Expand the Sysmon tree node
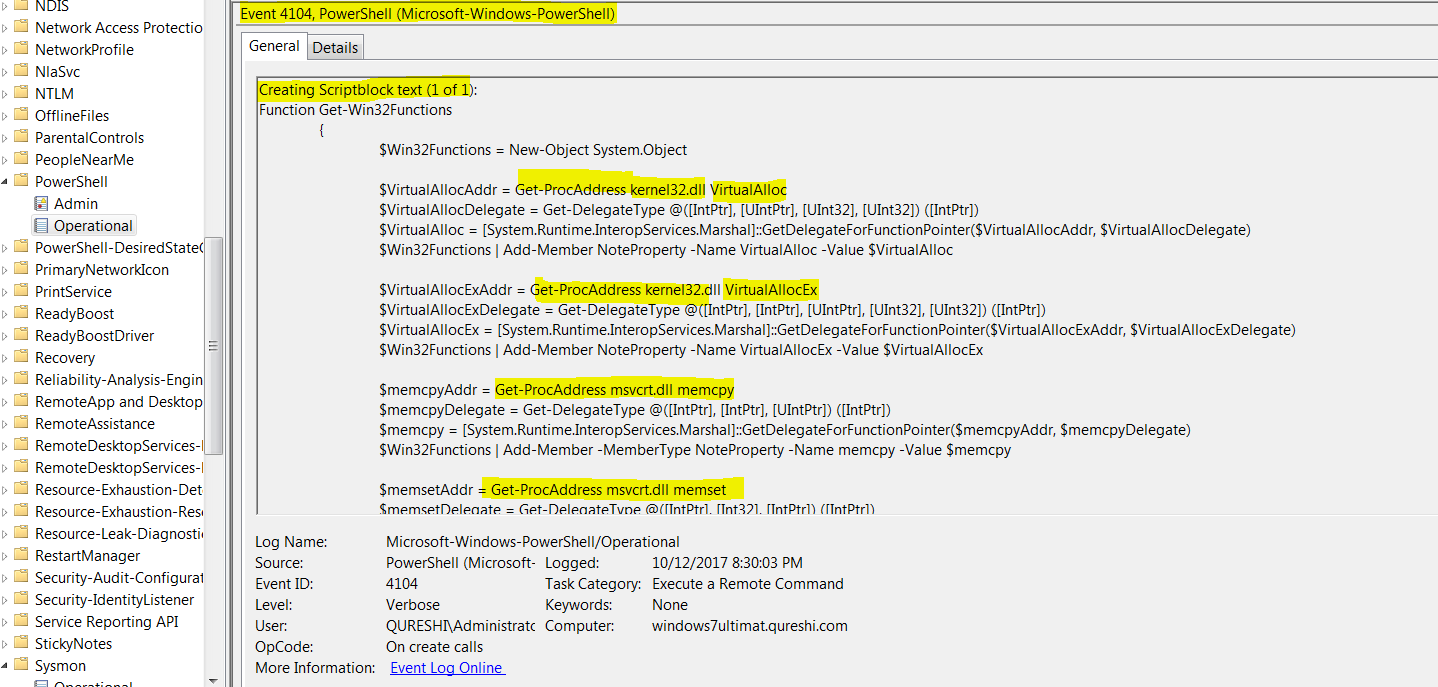The width and height of the screenshot is (1438, 687). tap(6, 665)
